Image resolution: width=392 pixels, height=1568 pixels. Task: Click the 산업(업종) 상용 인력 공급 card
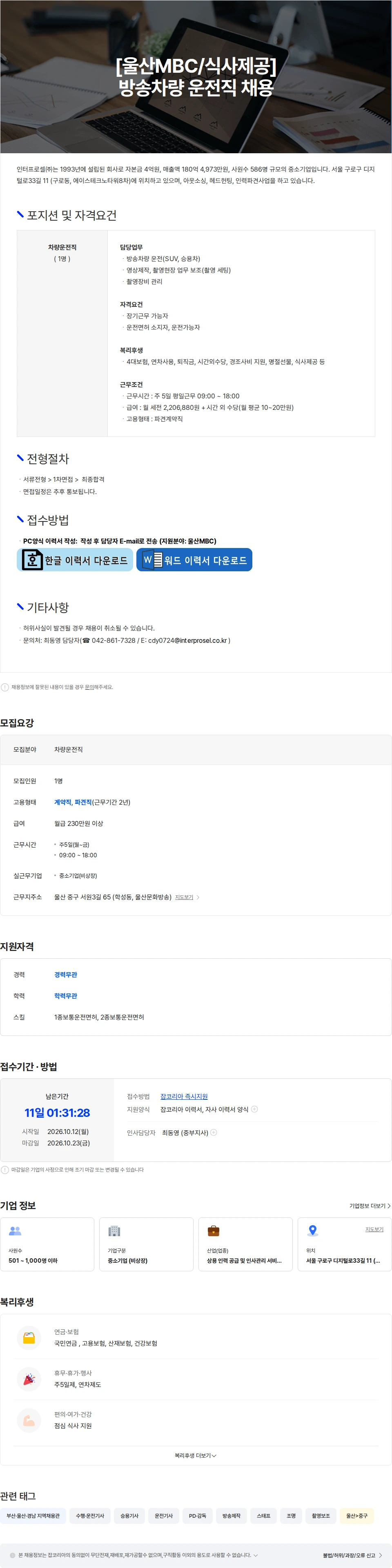click(245, 1244)
